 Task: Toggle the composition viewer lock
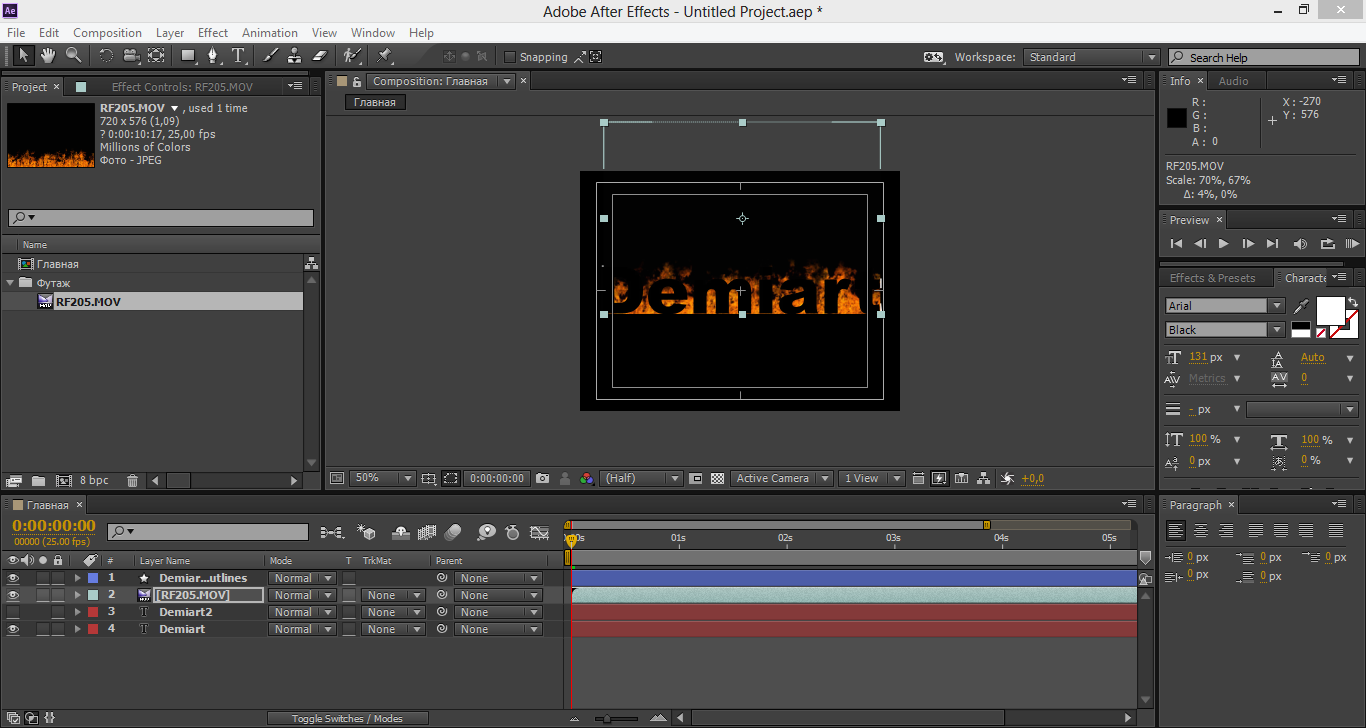[x=356, y=81]
